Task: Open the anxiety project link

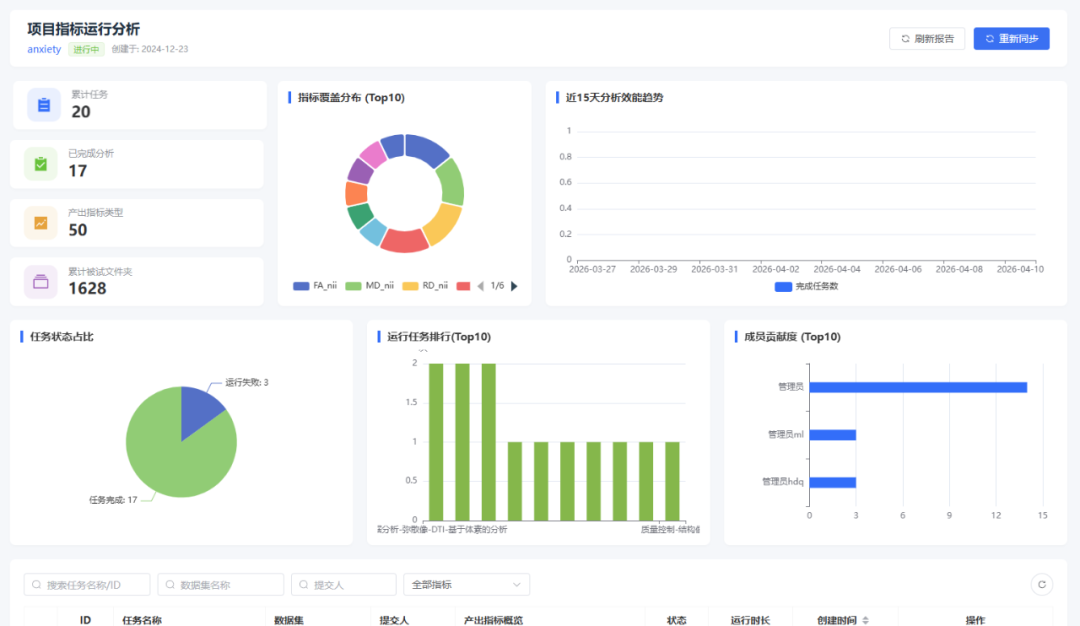Action: coord(44,49)
